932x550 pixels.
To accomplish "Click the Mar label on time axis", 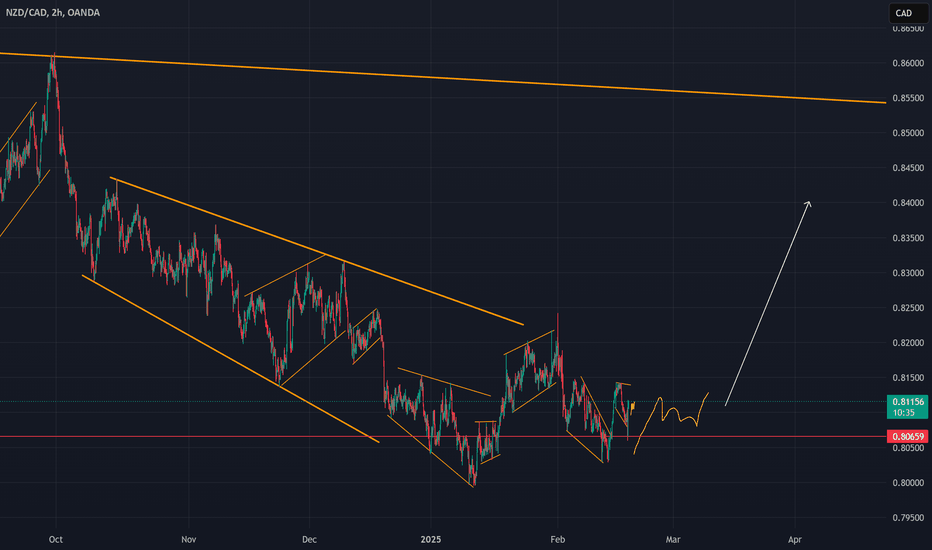I will [x=673, y=539].
